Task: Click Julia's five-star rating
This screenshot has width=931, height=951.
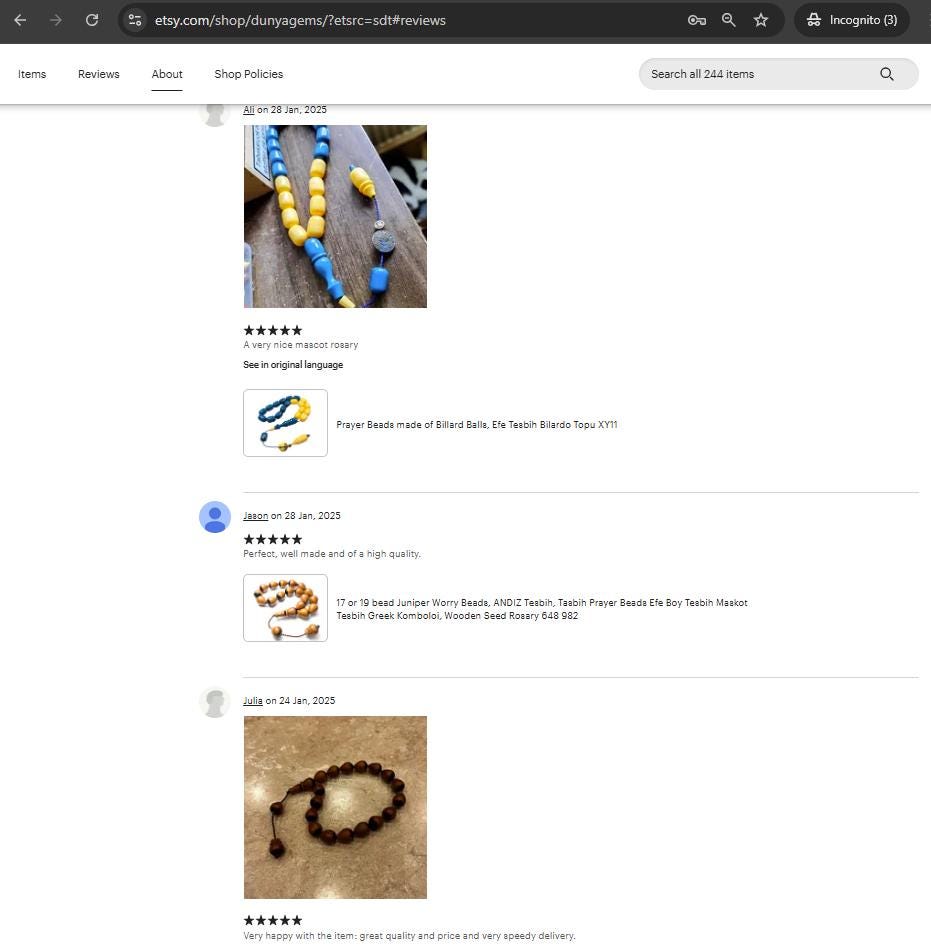Action: pyautogui.click(x=272, y=920)
